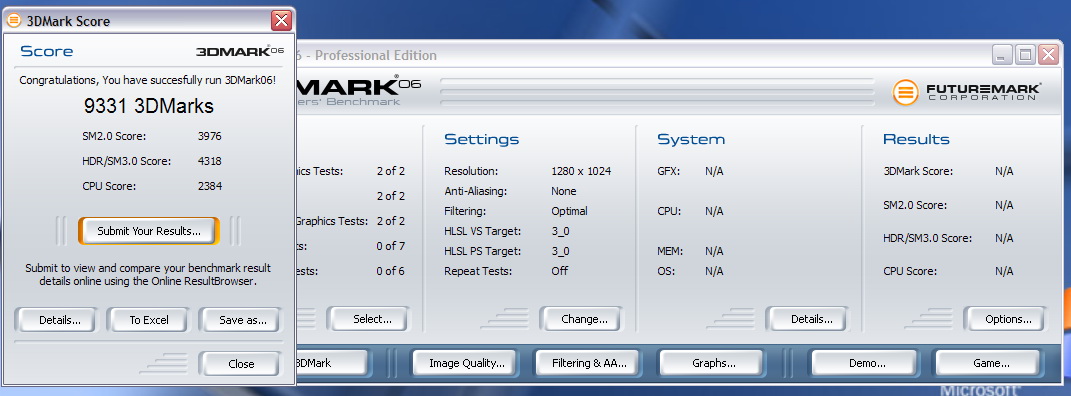Click HLSL PS Target value 3_0
This screenshot has width=1071, height=396.
[560, 251]
